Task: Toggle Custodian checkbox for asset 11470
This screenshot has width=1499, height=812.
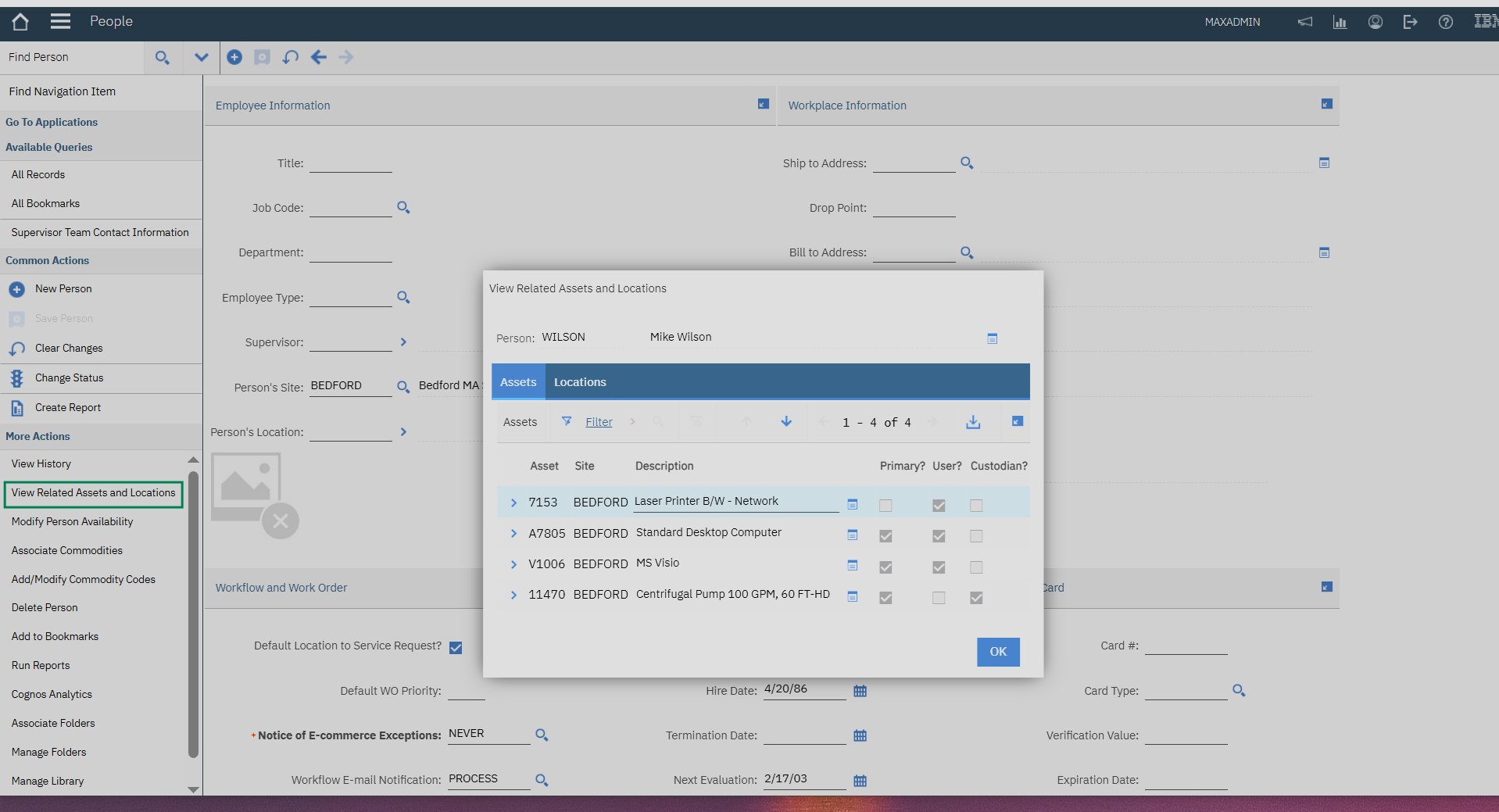Action: click(976, 598)
